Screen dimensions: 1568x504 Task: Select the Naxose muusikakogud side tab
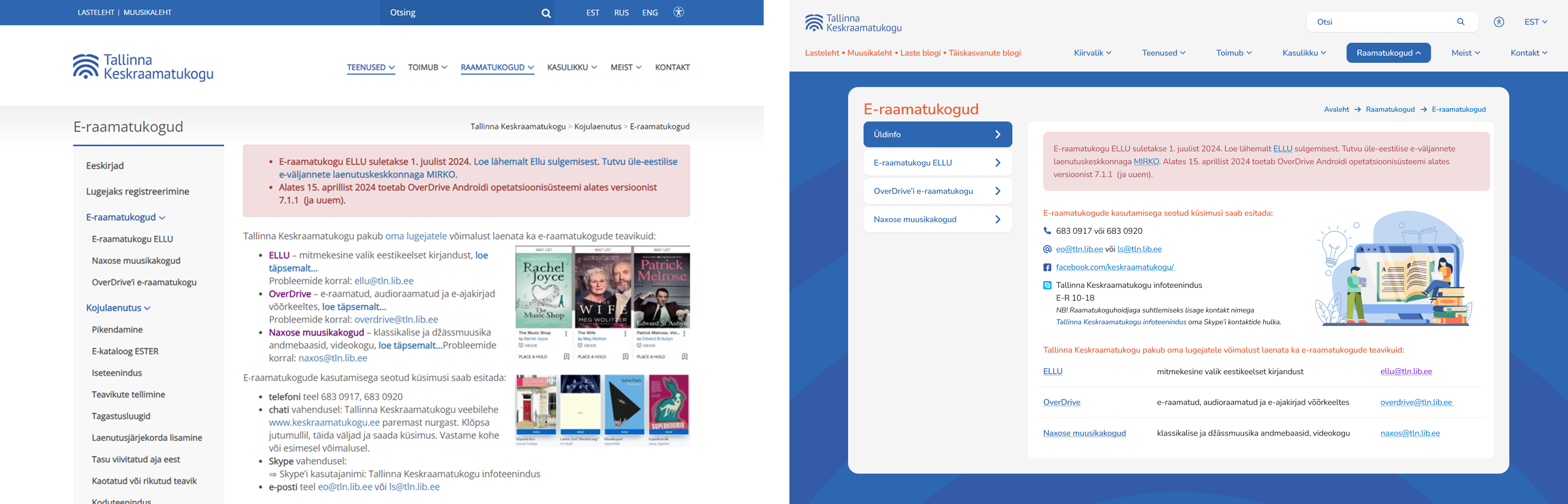coord(937,219)
